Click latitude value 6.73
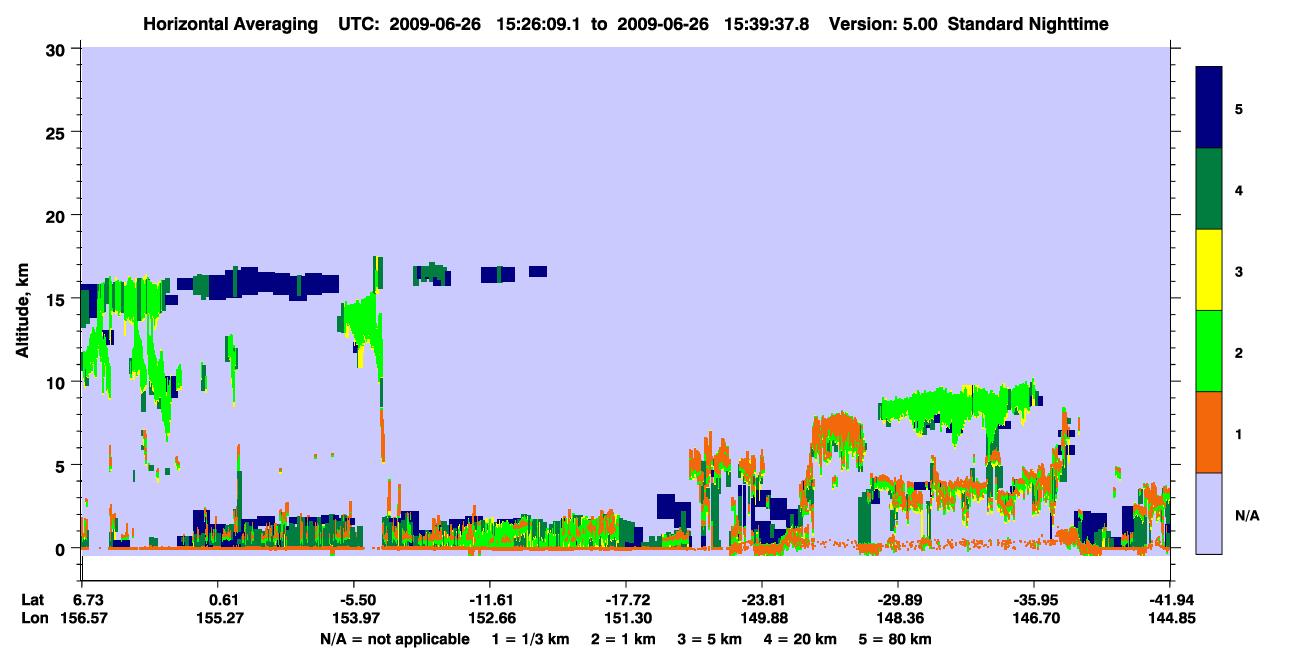Image resolution: width=1300 pixels, height=667 pixels. [88, 600]
